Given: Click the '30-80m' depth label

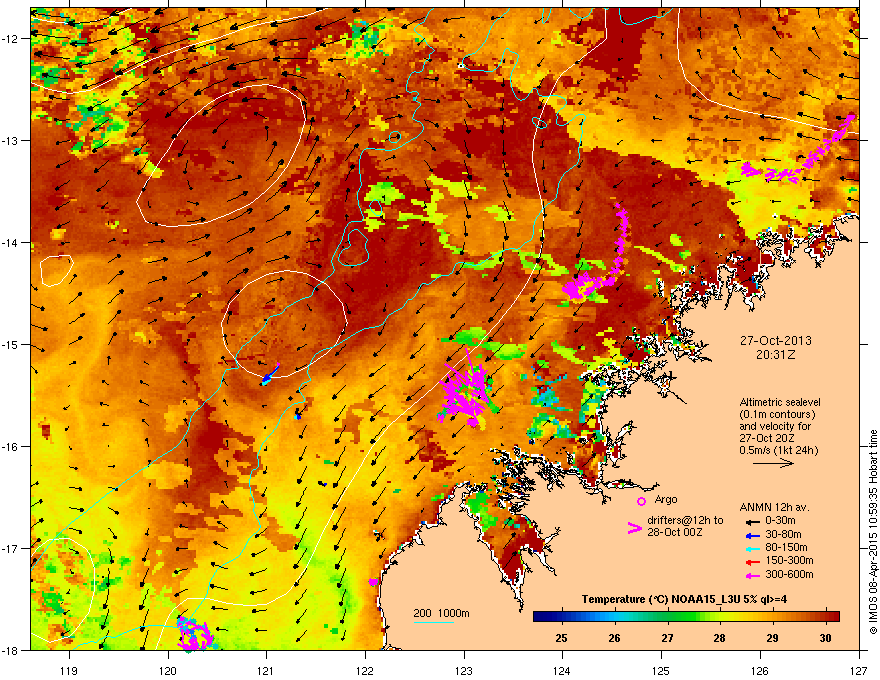Looking at the screenshot, I should 783,535.
